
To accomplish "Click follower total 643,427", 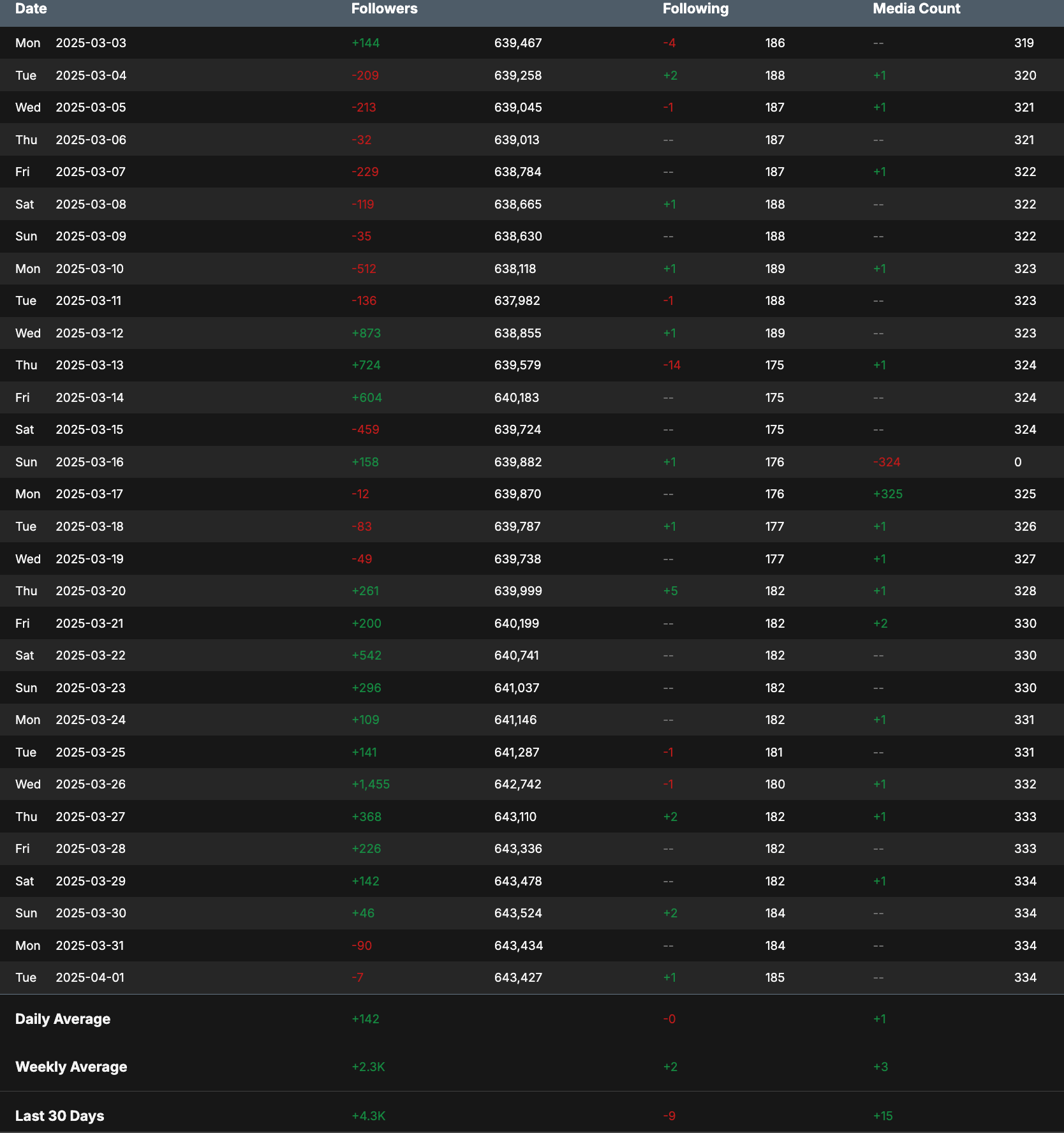I will (x=518, y=977).
